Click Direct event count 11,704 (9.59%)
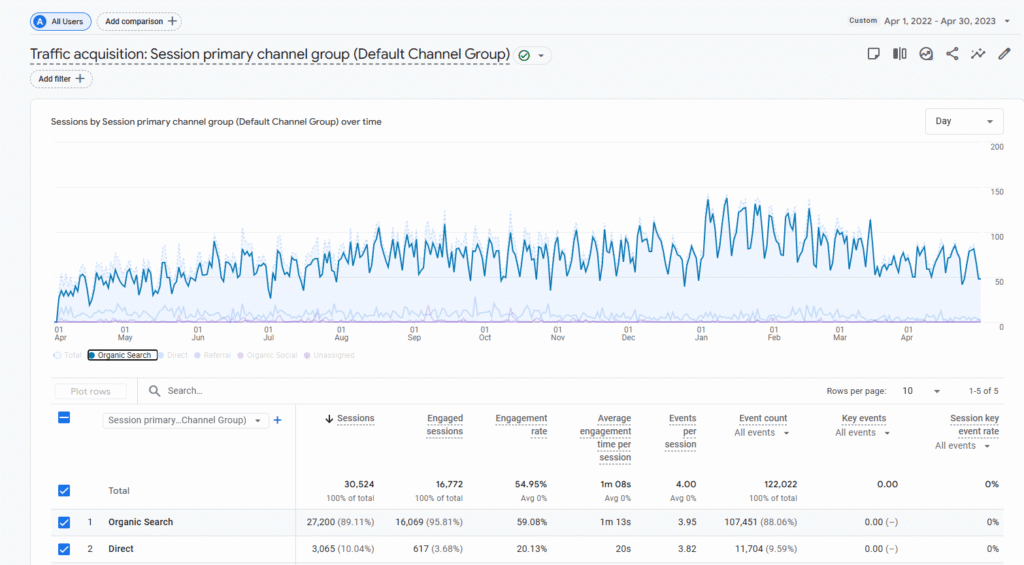Screen dimensions: 1024x565 point(766,549)
